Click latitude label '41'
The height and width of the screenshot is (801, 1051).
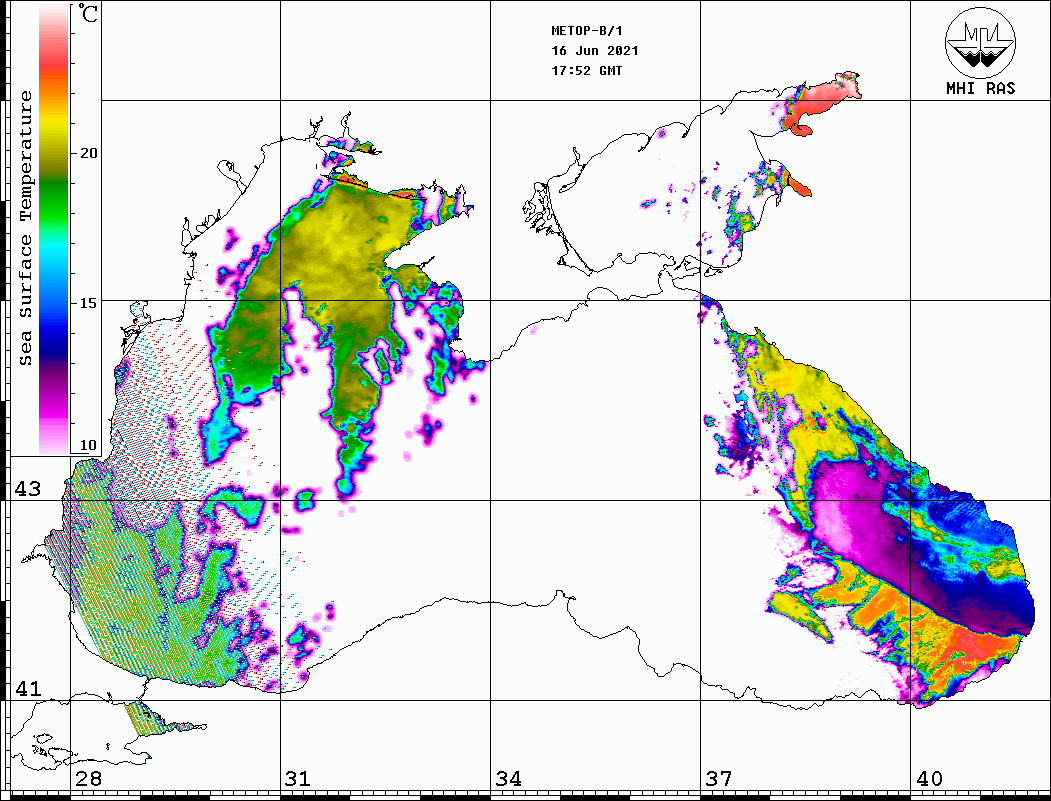[28, 689]
